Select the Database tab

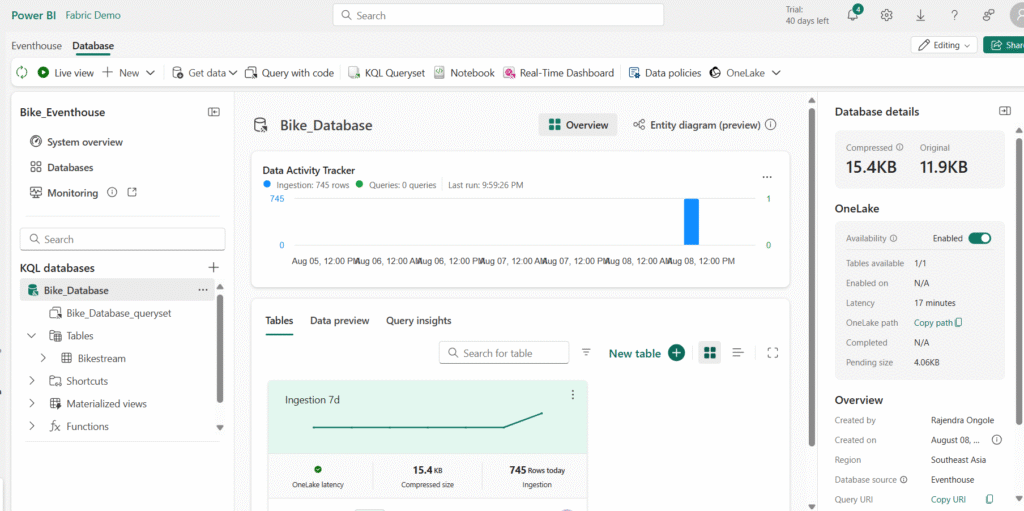tap(93, 46)
